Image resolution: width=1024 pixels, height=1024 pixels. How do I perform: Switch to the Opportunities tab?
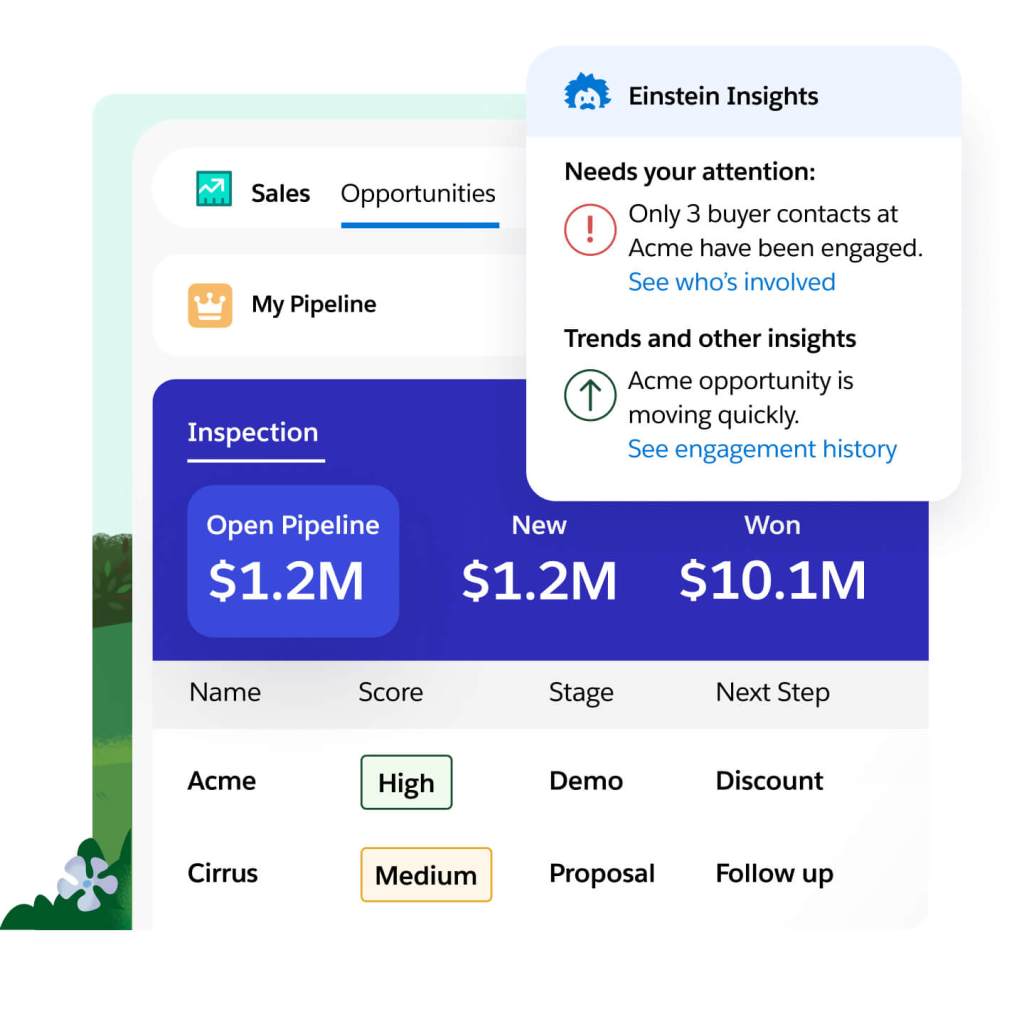418,194
